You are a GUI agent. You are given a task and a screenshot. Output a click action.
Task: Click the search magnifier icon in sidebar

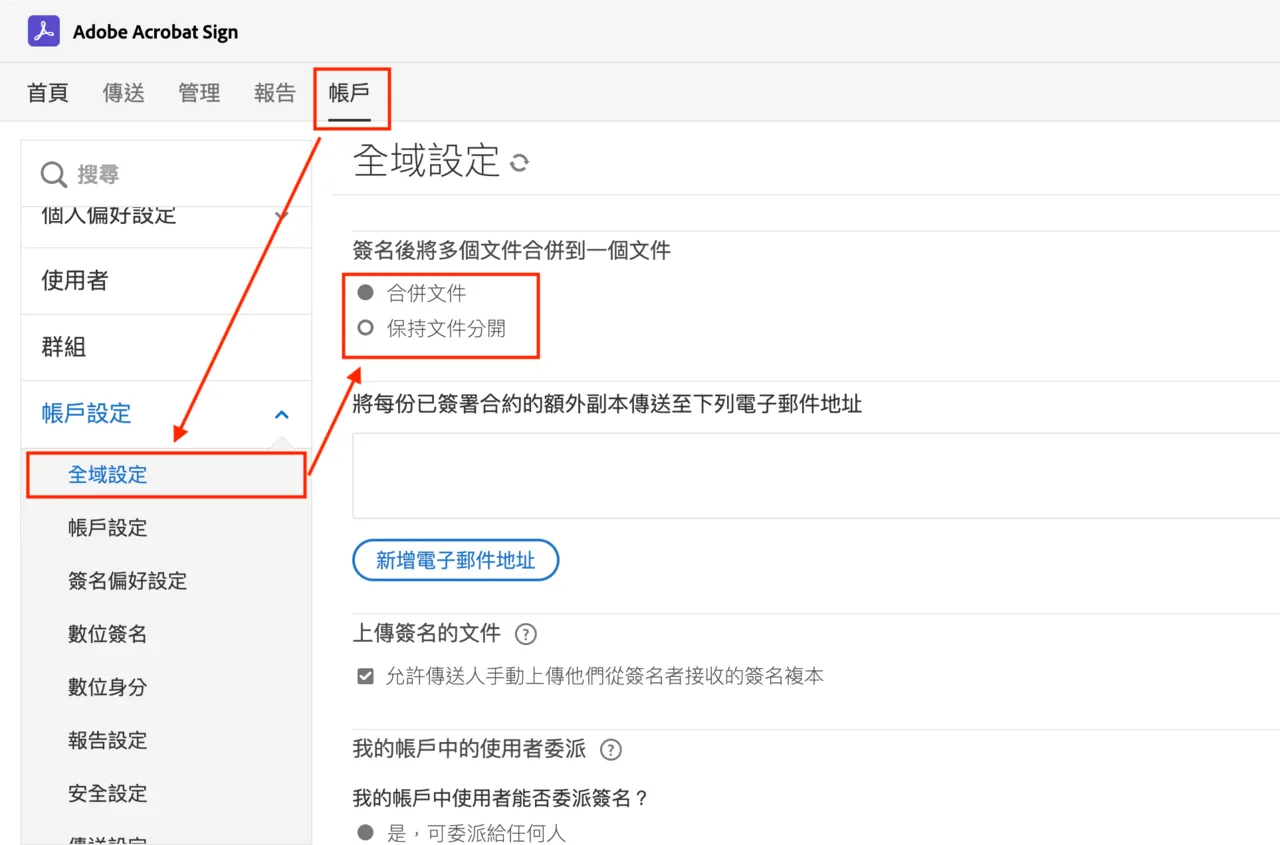coord(54,175)
